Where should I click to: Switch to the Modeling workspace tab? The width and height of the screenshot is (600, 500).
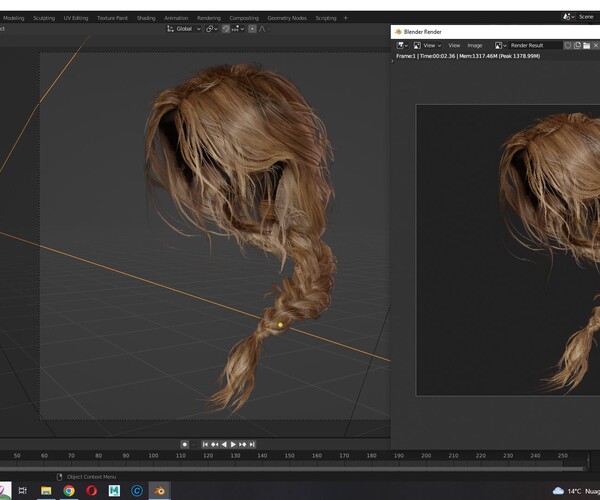[x=14, y=18]
